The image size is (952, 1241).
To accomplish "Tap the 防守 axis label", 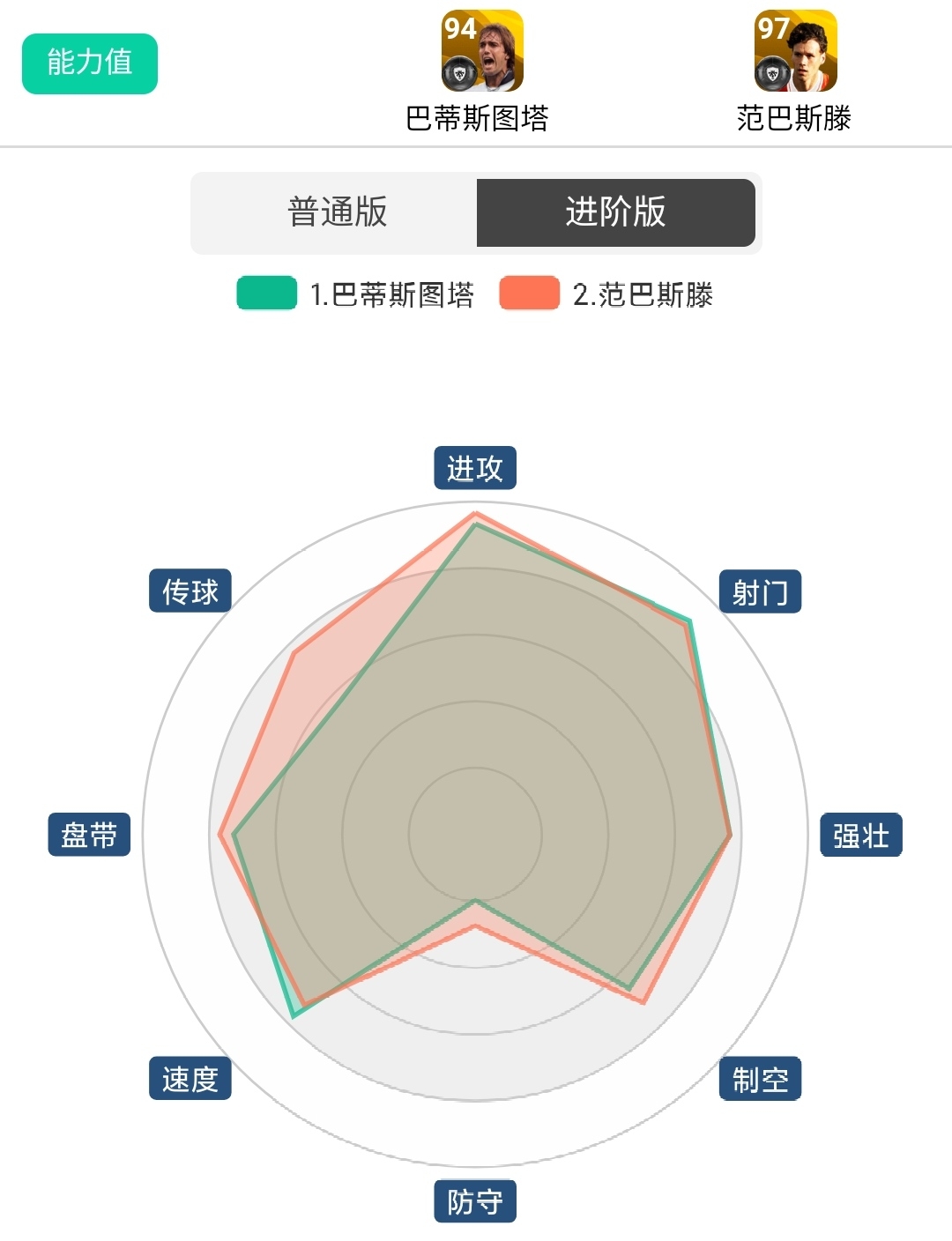I will point(475,1201).
